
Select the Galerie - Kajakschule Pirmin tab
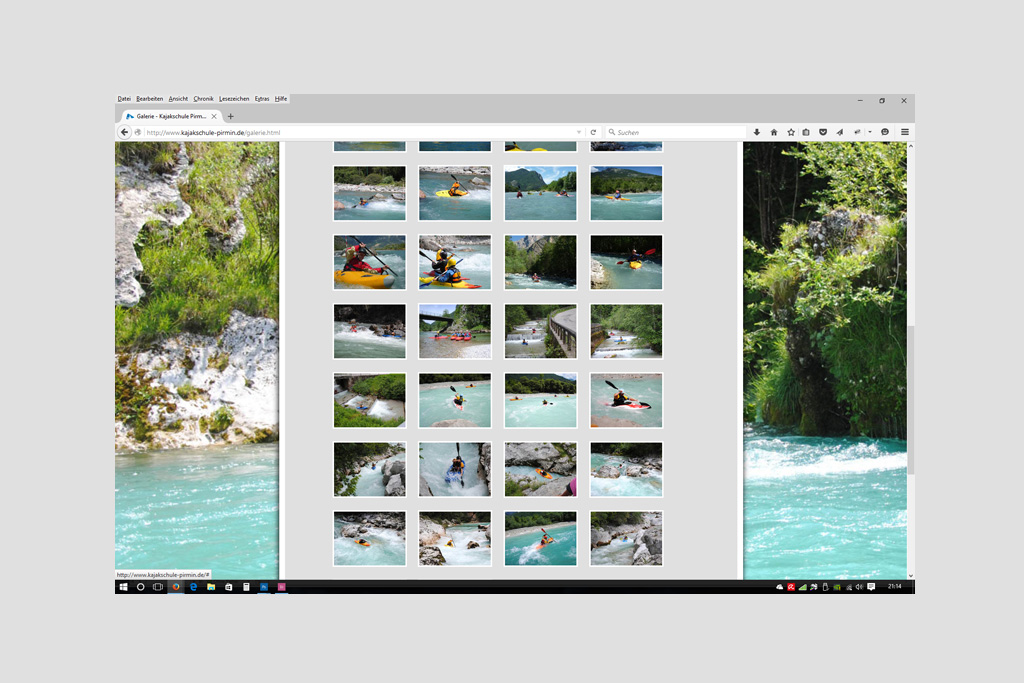[170, 116]
